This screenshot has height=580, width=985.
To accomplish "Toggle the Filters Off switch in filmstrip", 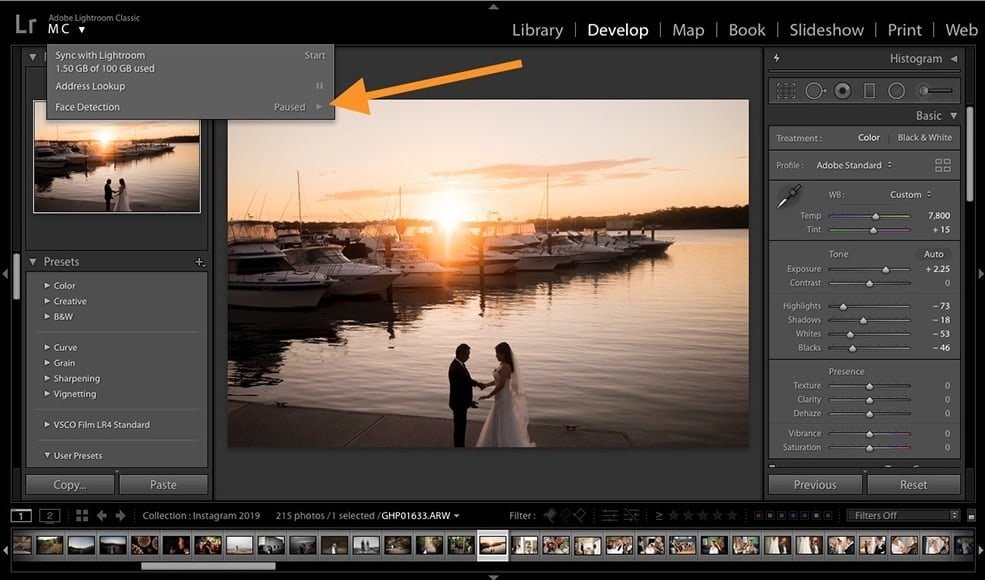I will pyautogui.click(x=903, y=514).
